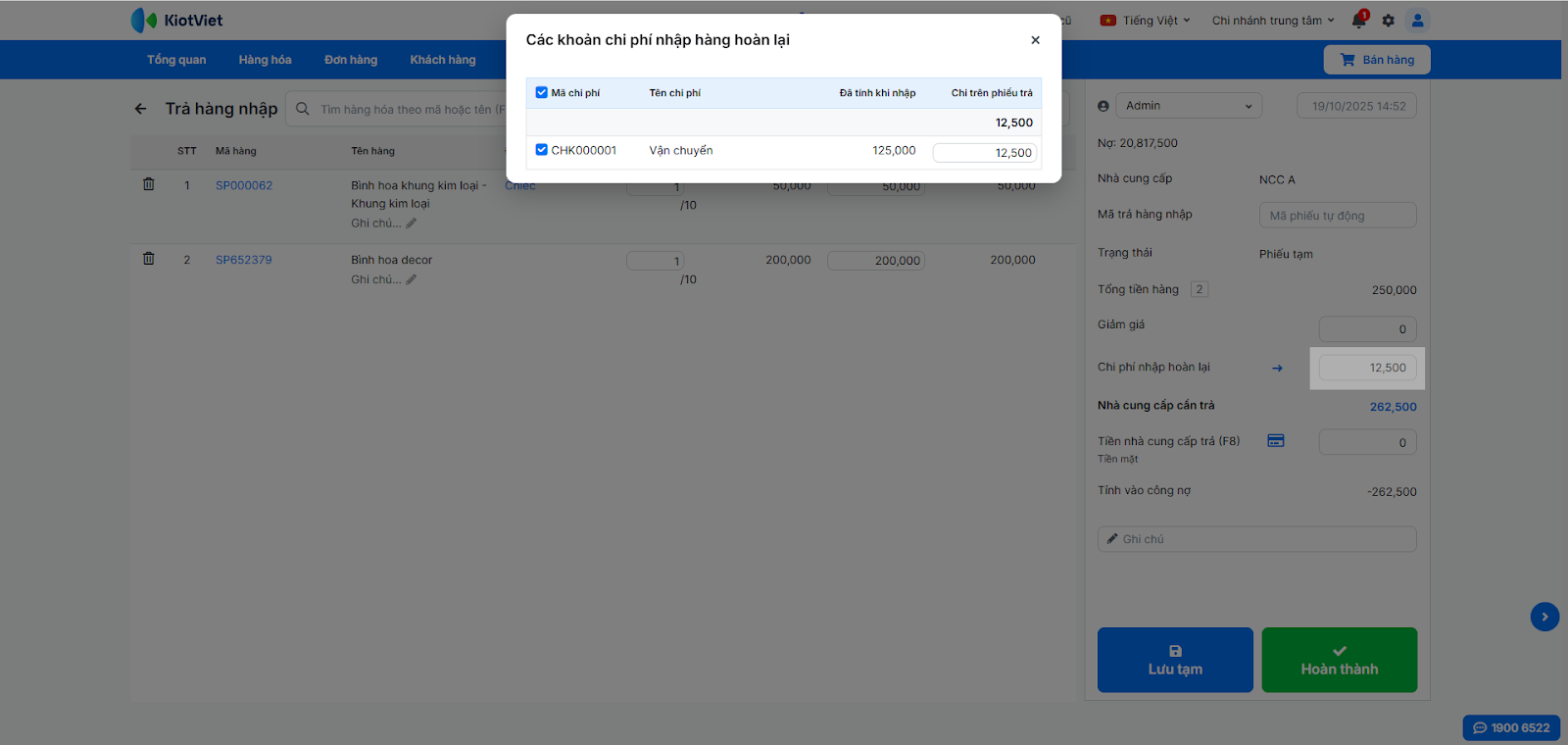
Task: Close the refund cost dialog
Action: [1035, 40]
